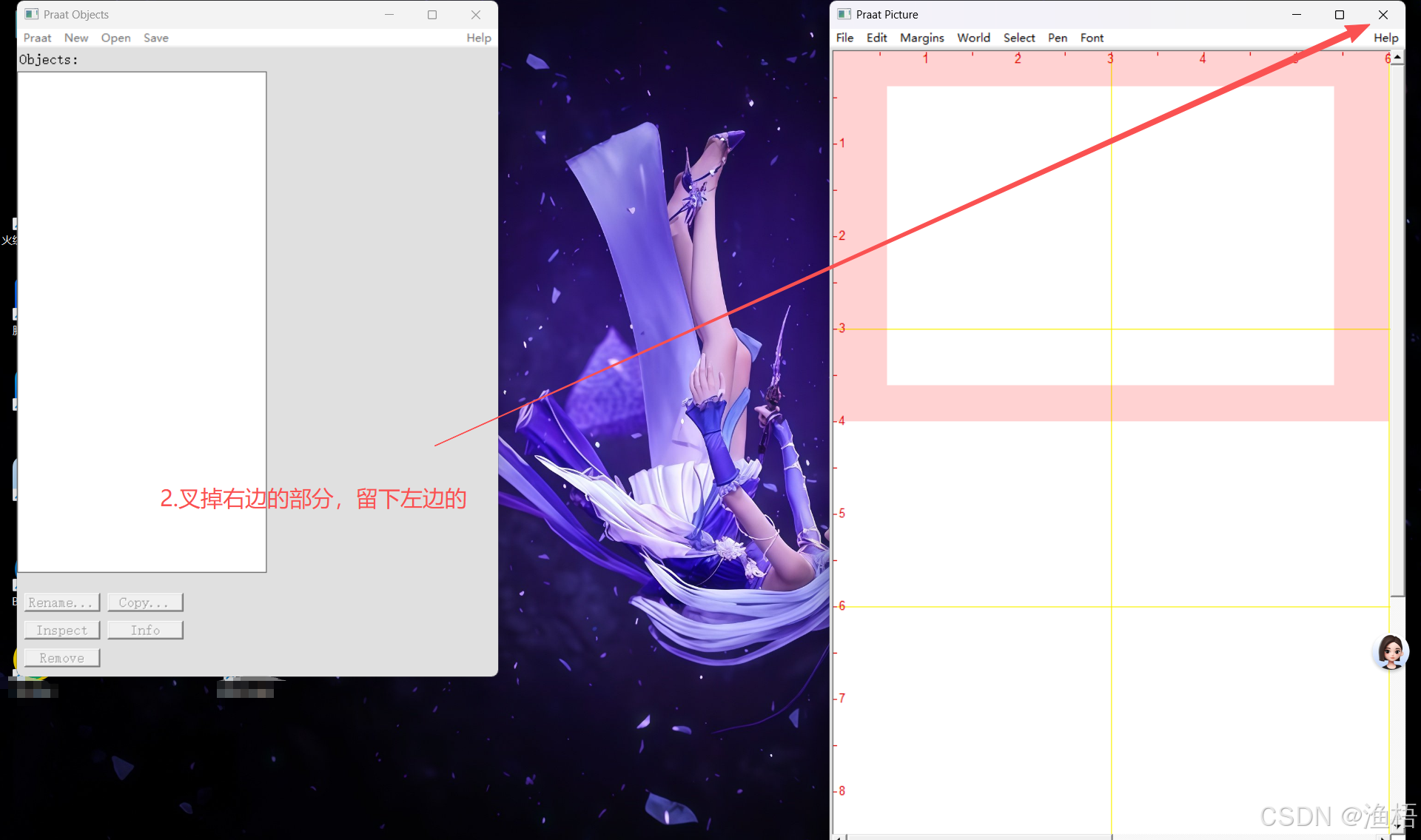Open World menu in Praat Picture

pos(973,38)
